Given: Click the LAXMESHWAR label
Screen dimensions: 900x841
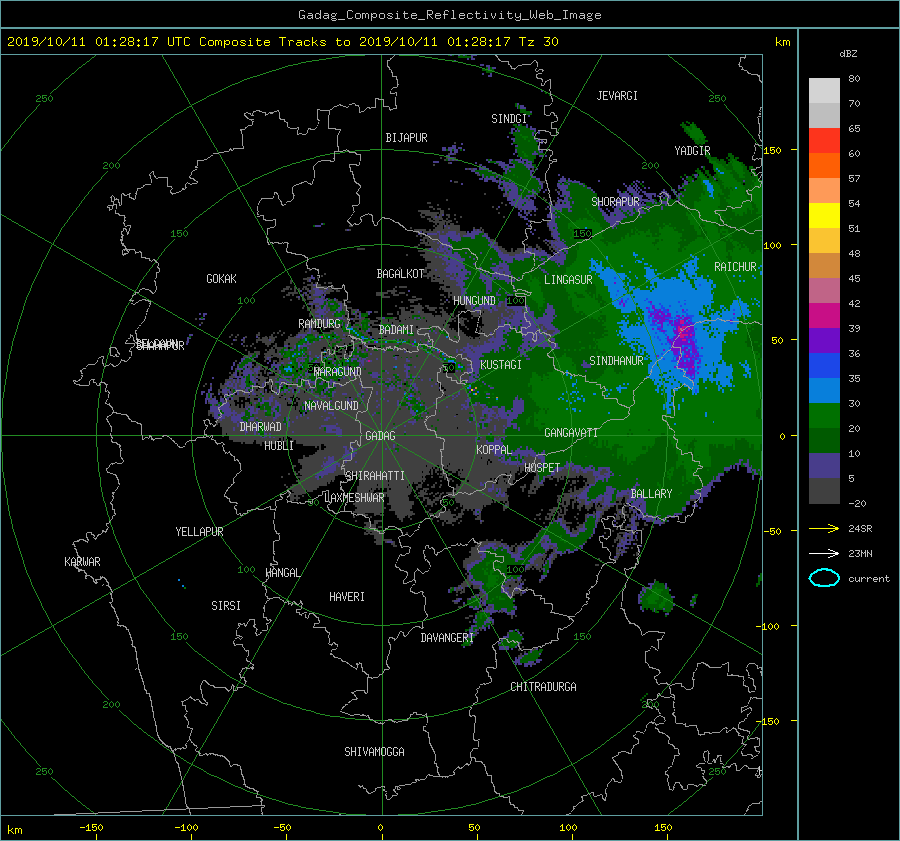Looking at the screenshot, I should 354,498.
